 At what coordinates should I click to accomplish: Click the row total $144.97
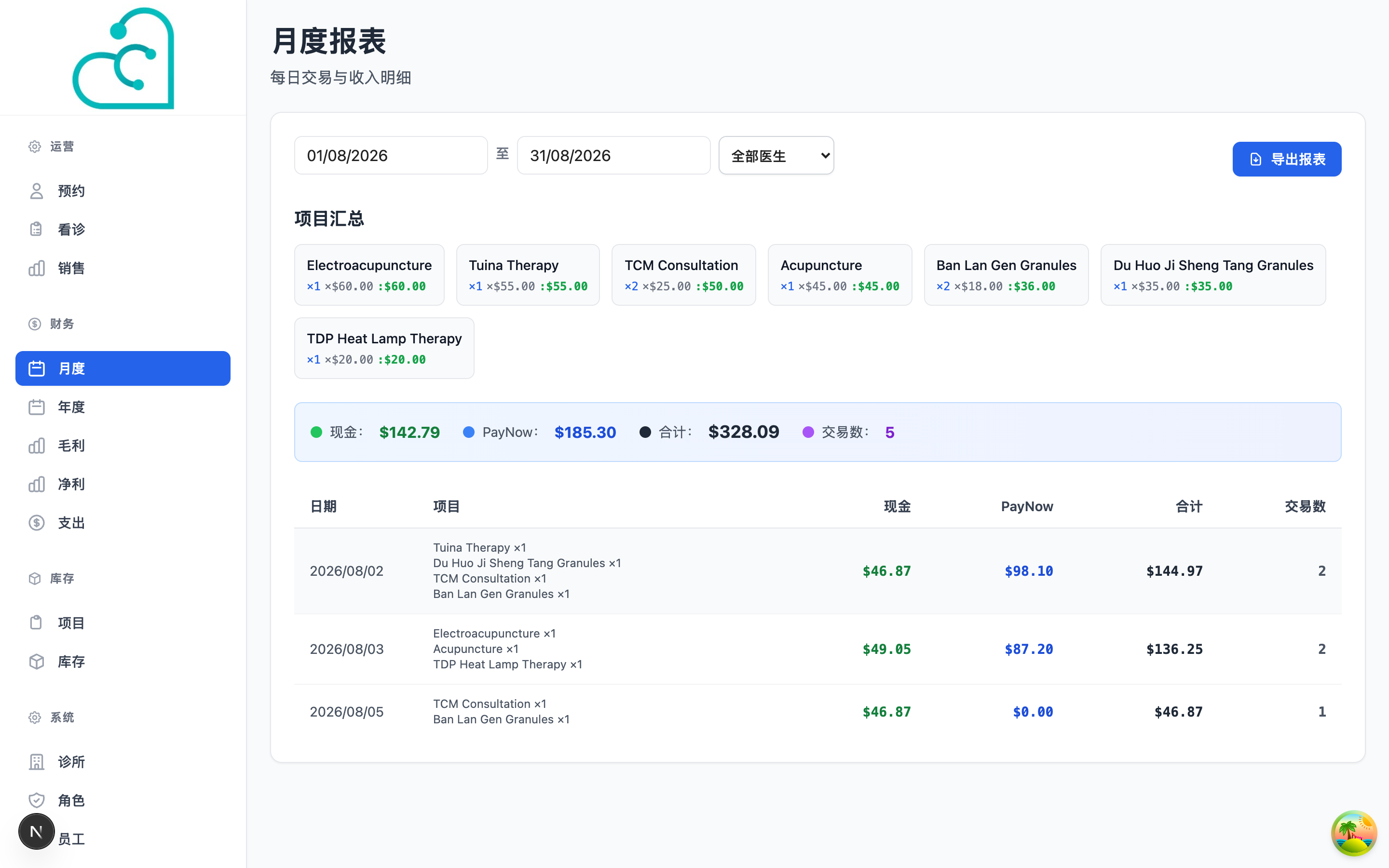click(x=1174, y=571)
